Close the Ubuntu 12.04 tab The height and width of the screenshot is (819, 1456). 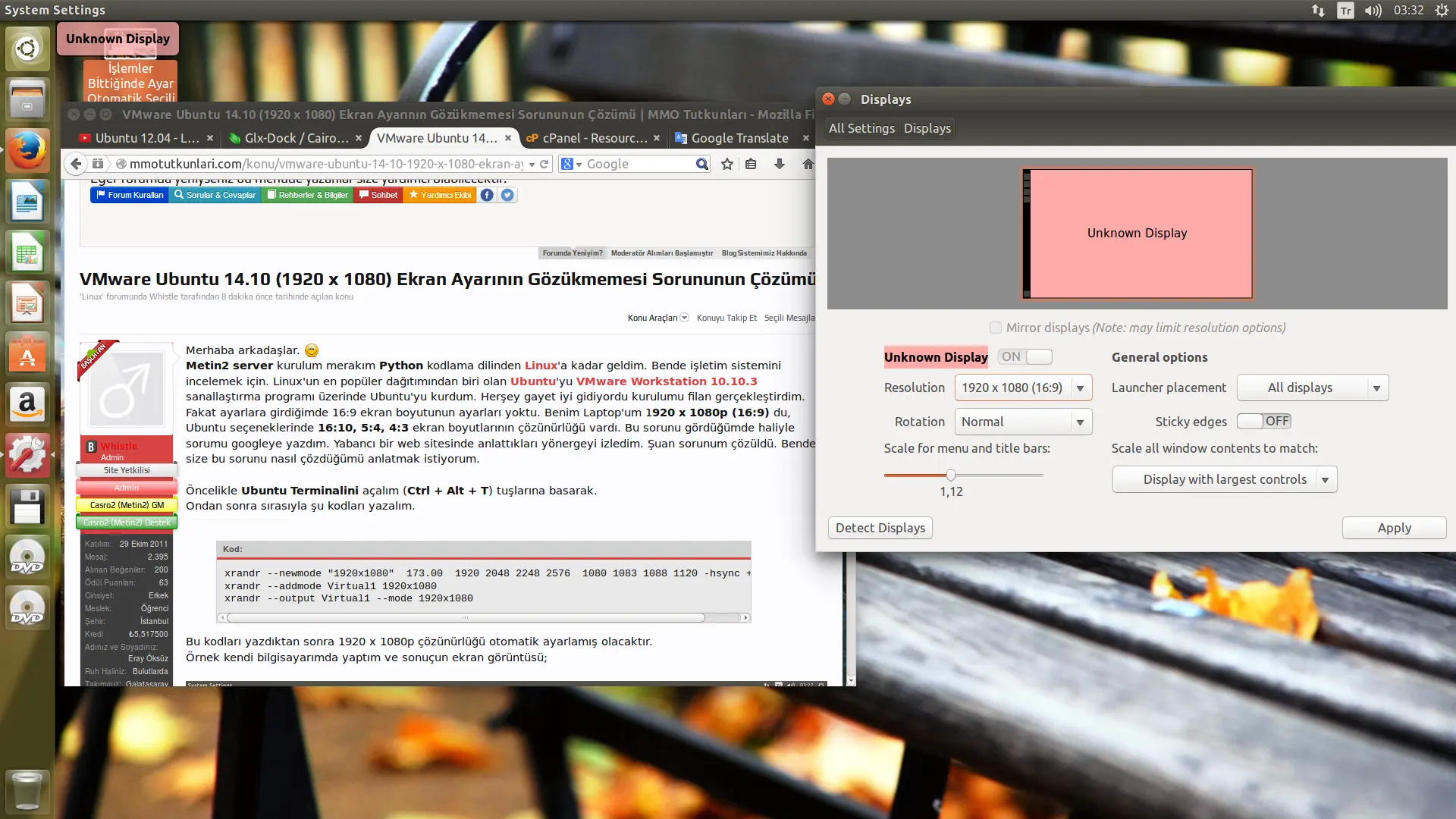tap(210, 138)
